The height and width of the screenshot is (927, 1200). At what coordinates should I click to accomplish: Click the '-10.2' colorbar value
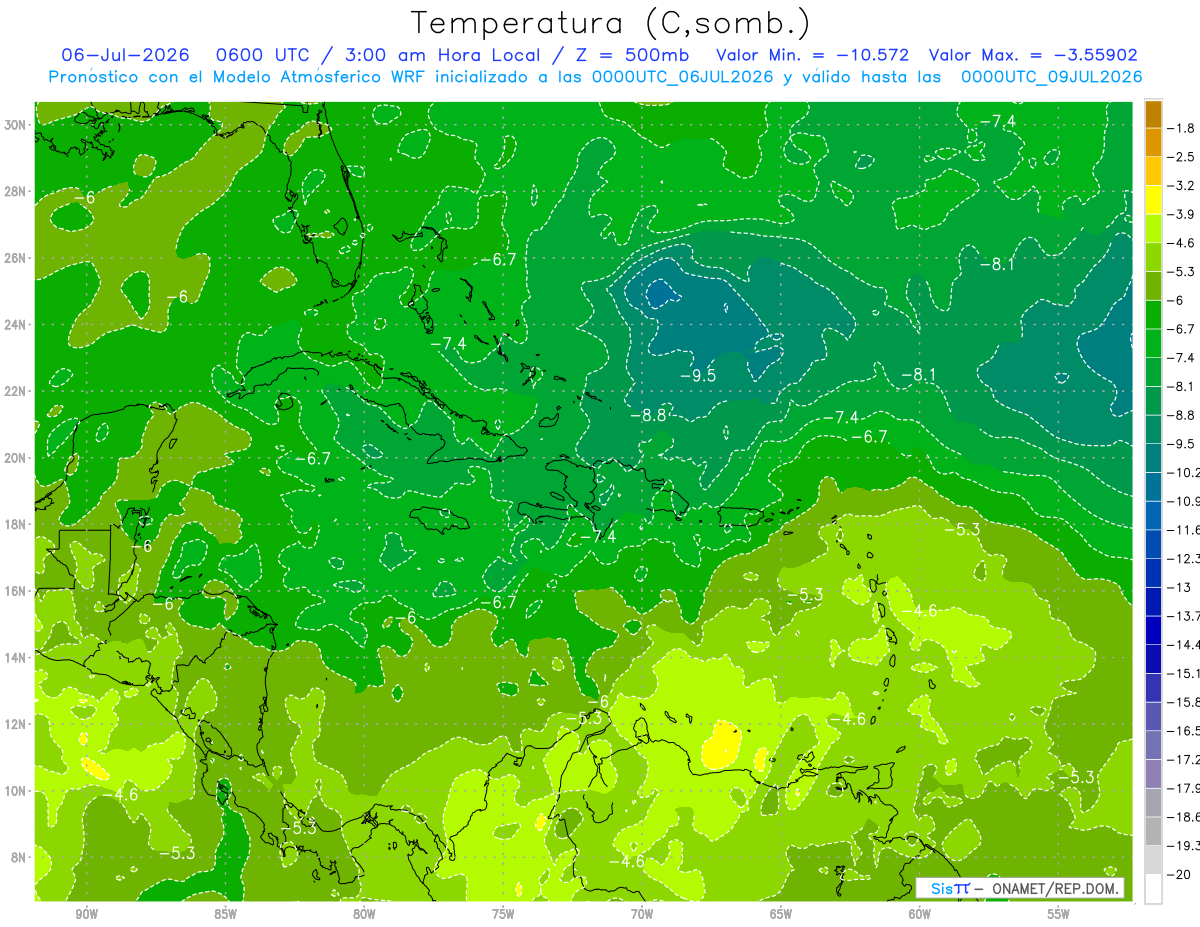[x=1185, y=472]
